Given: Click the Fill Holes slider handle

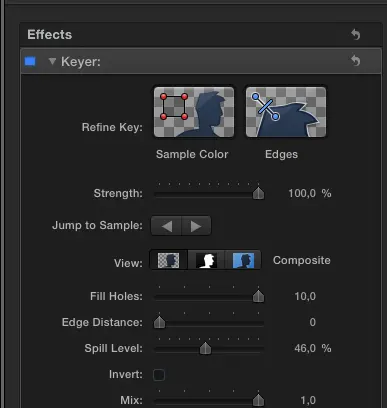Looking at the screenshot, I should tap(258, 296).
